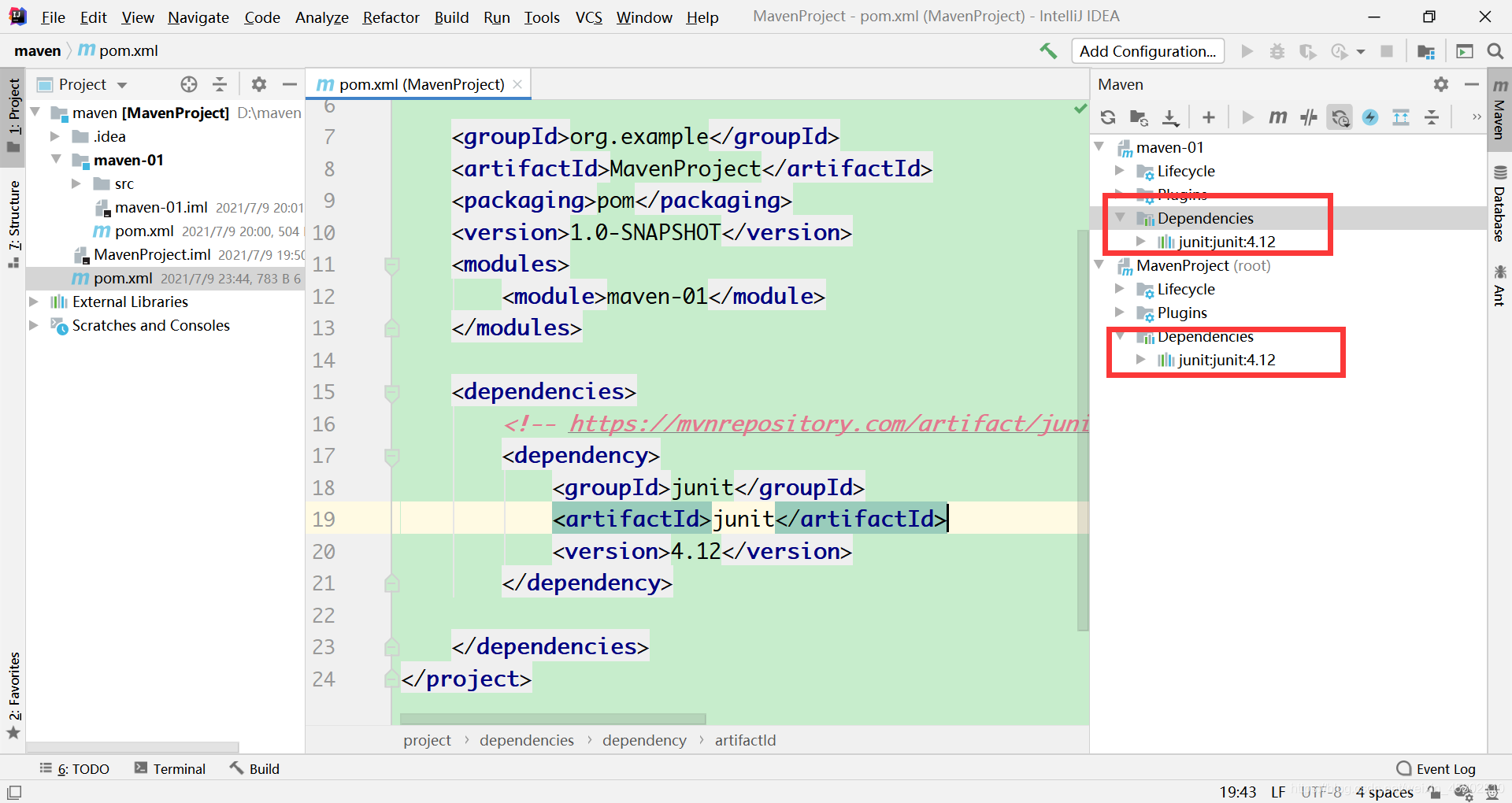This screenshot has height=803, width=1512.
Task: Hide the Project panel with minus icon
Action: tap(290, 84)
